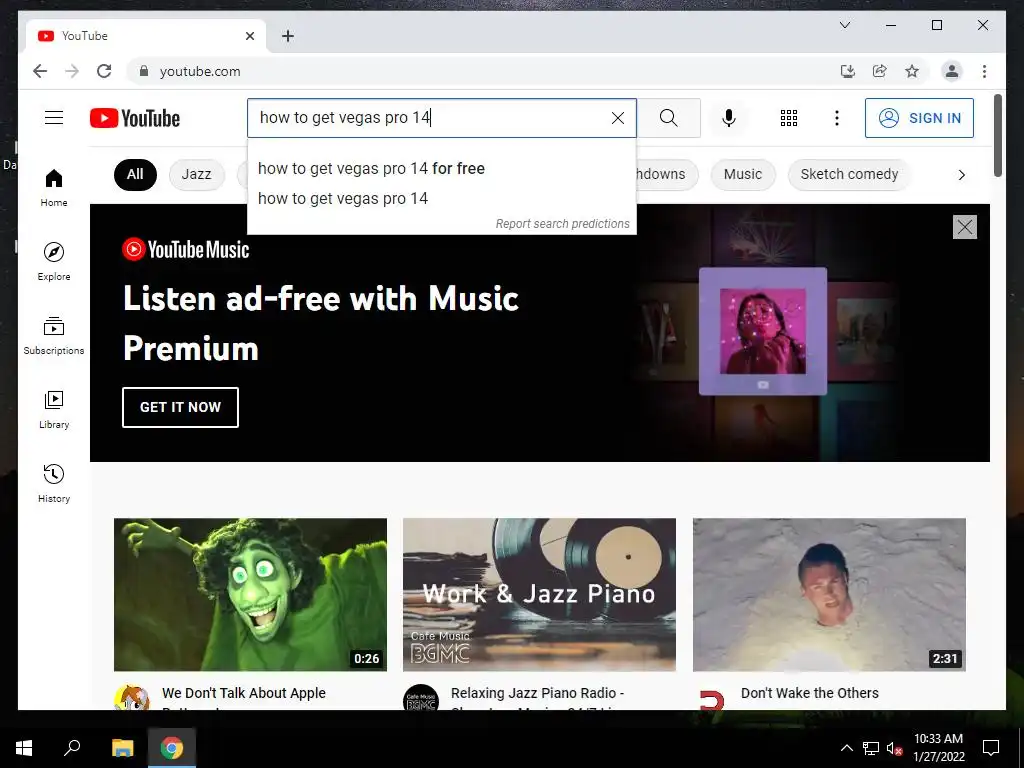Click GET IT NOW button

pyautogui.click(x=180, y=407)
